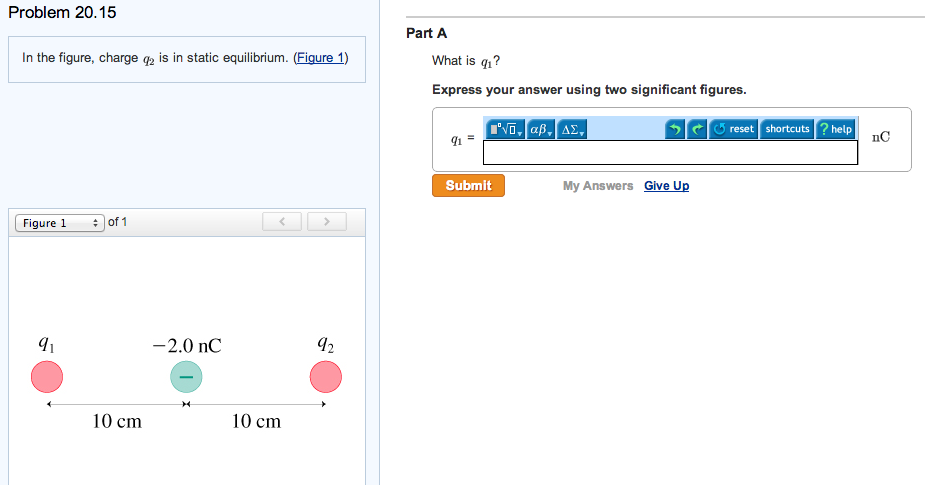This screenshot has height=485, width=925.
Task: Click the negative -2.0 nC charge
Action: [x=186, y=377]
